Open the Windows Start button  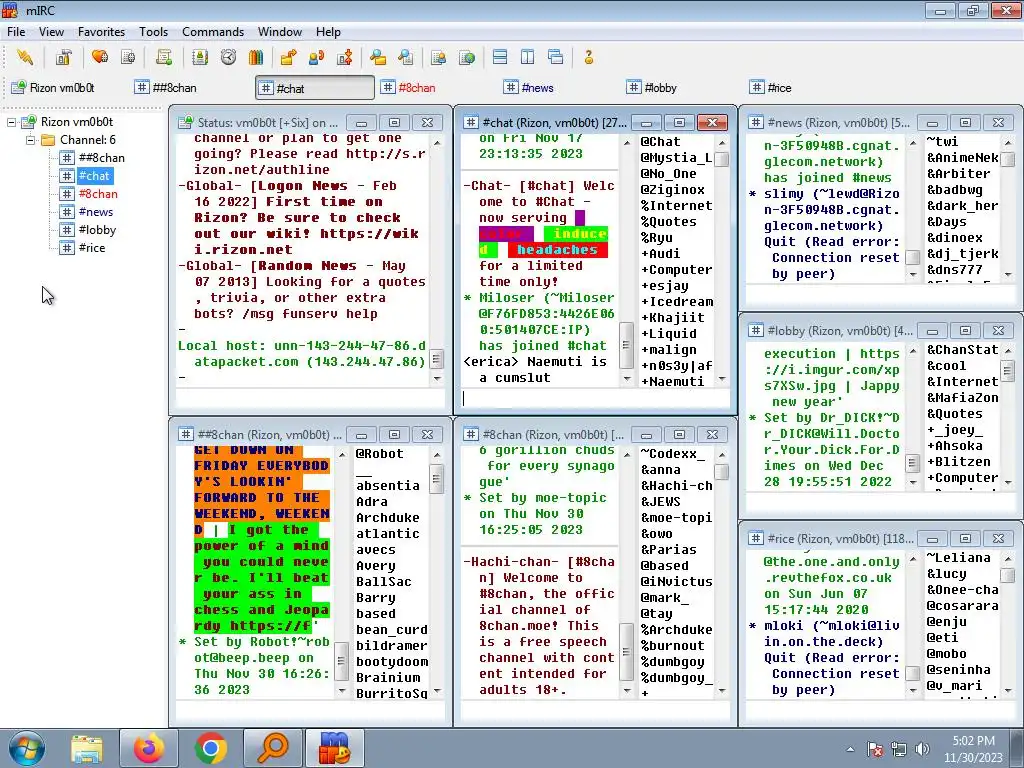(x=27, y=748)
